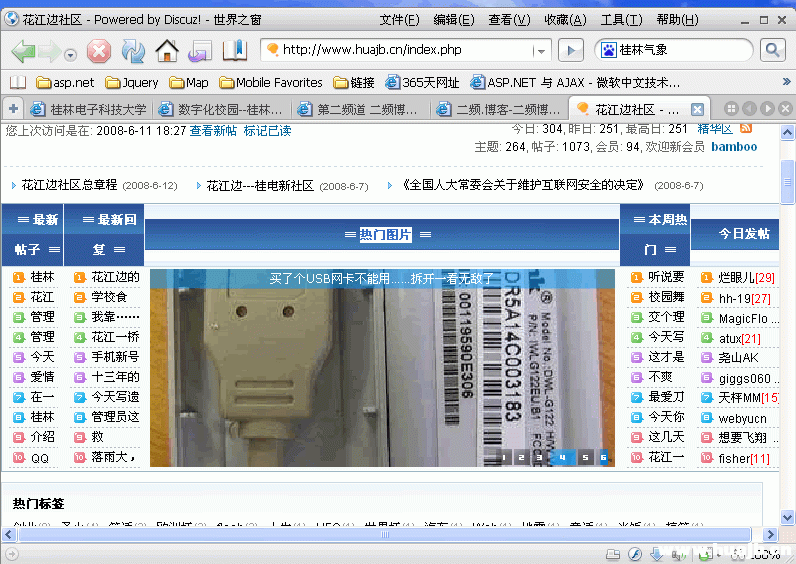
Task: Click the RSS feed icon on page
Action: click(746, 129)
